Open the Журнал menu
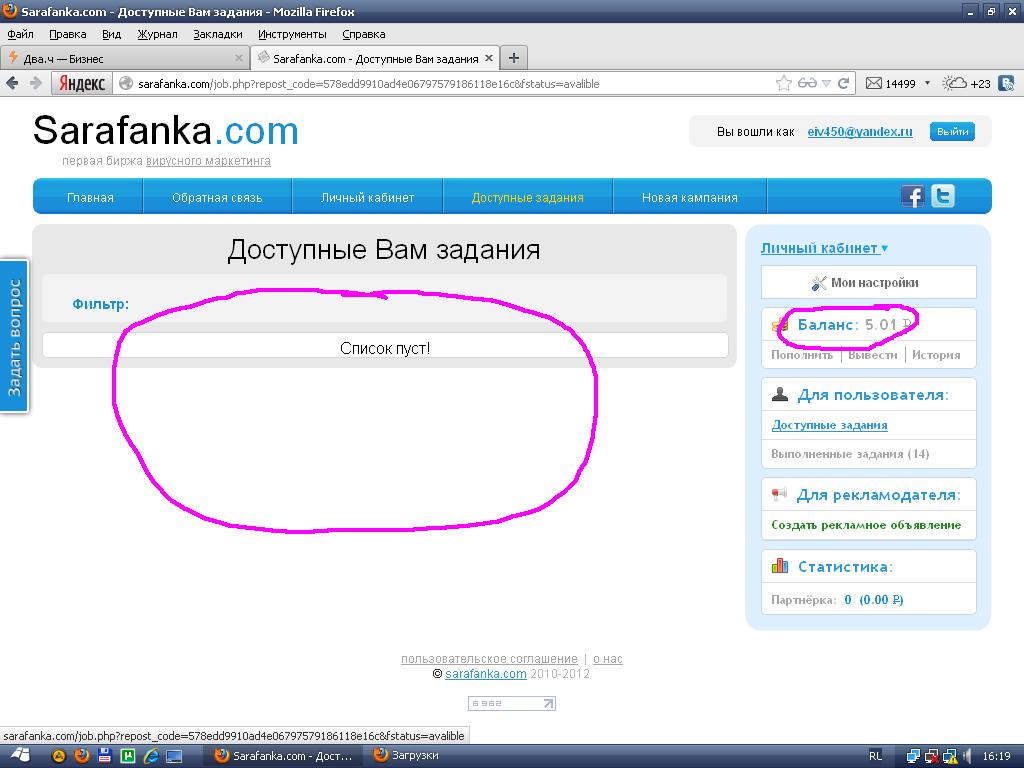 coord(157,34)
